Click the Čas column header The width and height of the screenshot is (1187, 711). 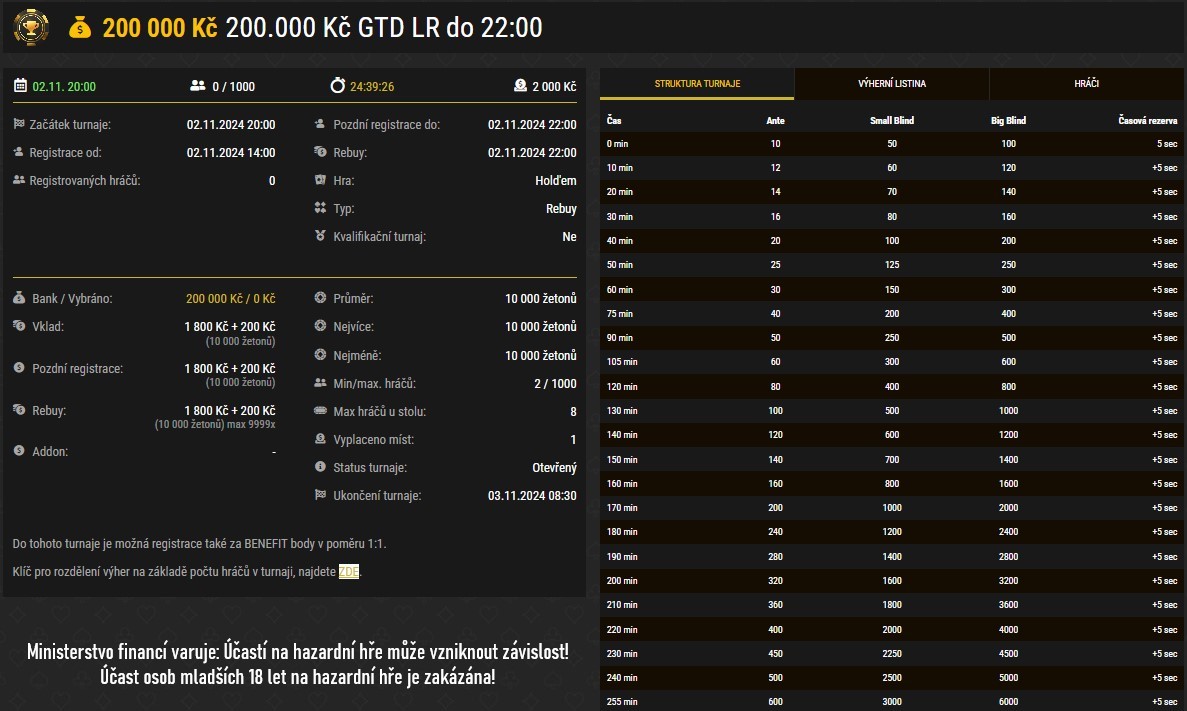click(x=614, y=120)
